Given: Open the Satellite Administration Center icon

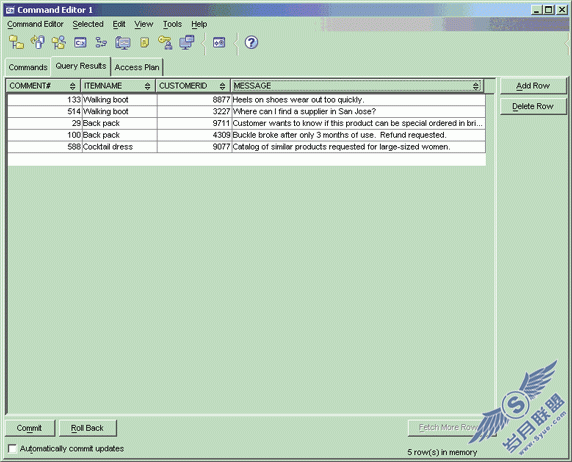Looking at the screenshot, I should pos(59,42).
